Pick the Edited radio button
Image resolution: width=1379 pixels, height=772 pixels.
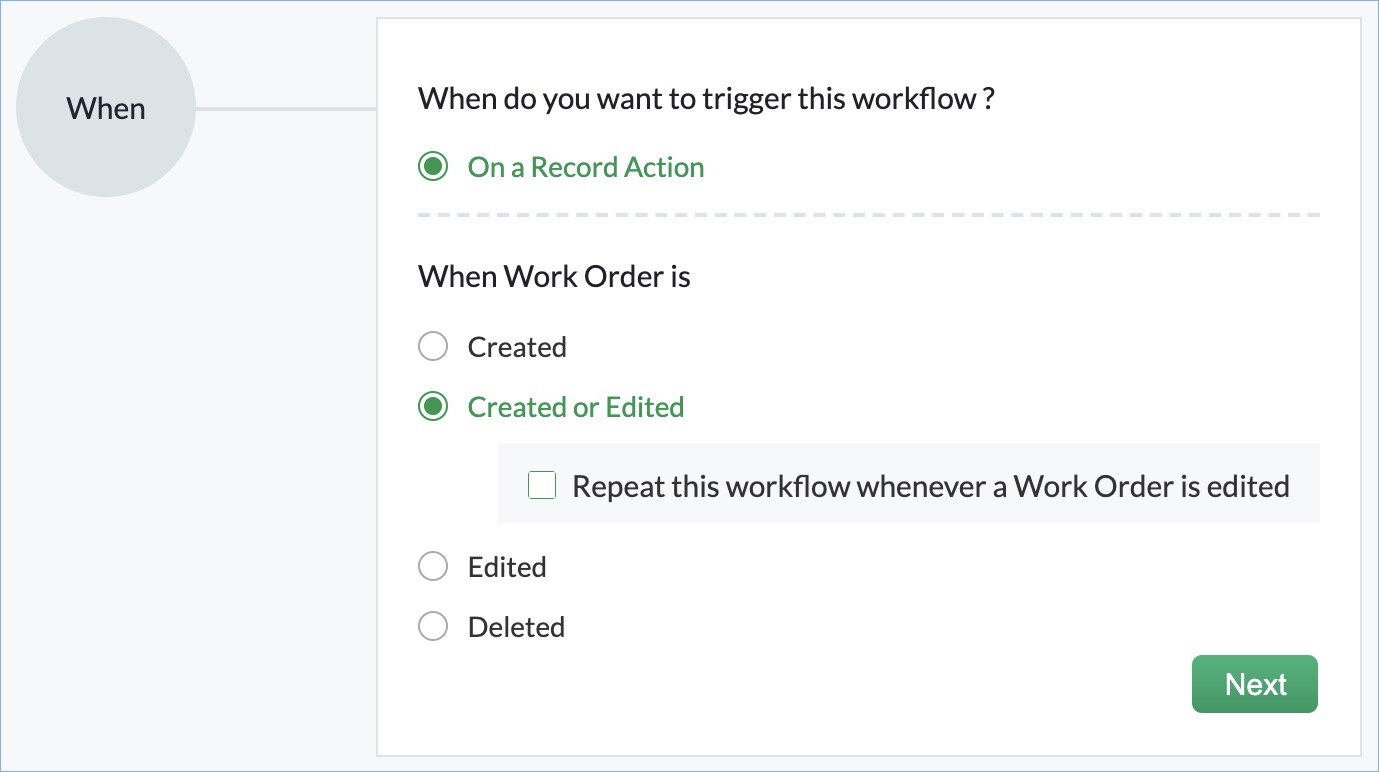point(433,567)
